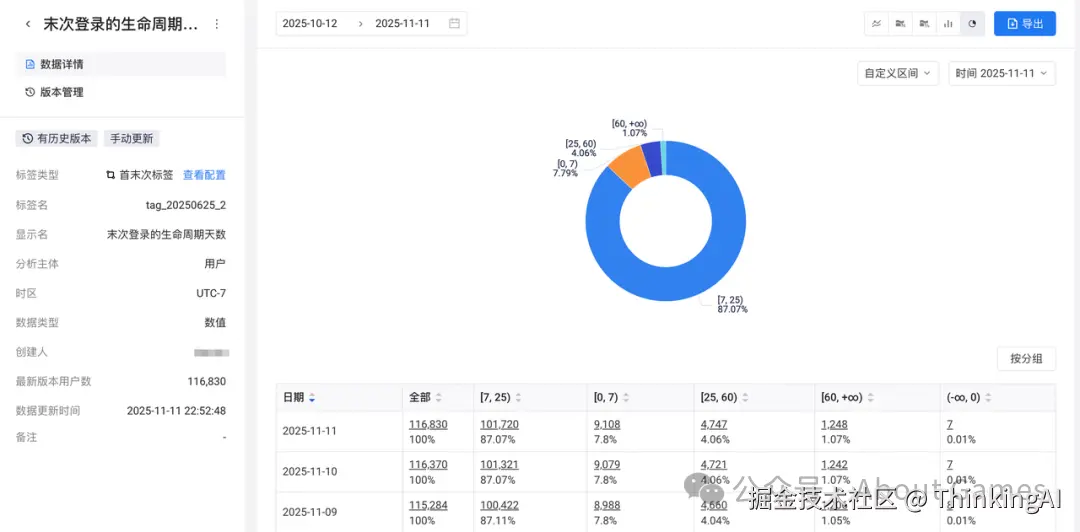Open the 1,248 value in [60, +∞) column
Screen dimensions: 1080x532
(834, 424)
